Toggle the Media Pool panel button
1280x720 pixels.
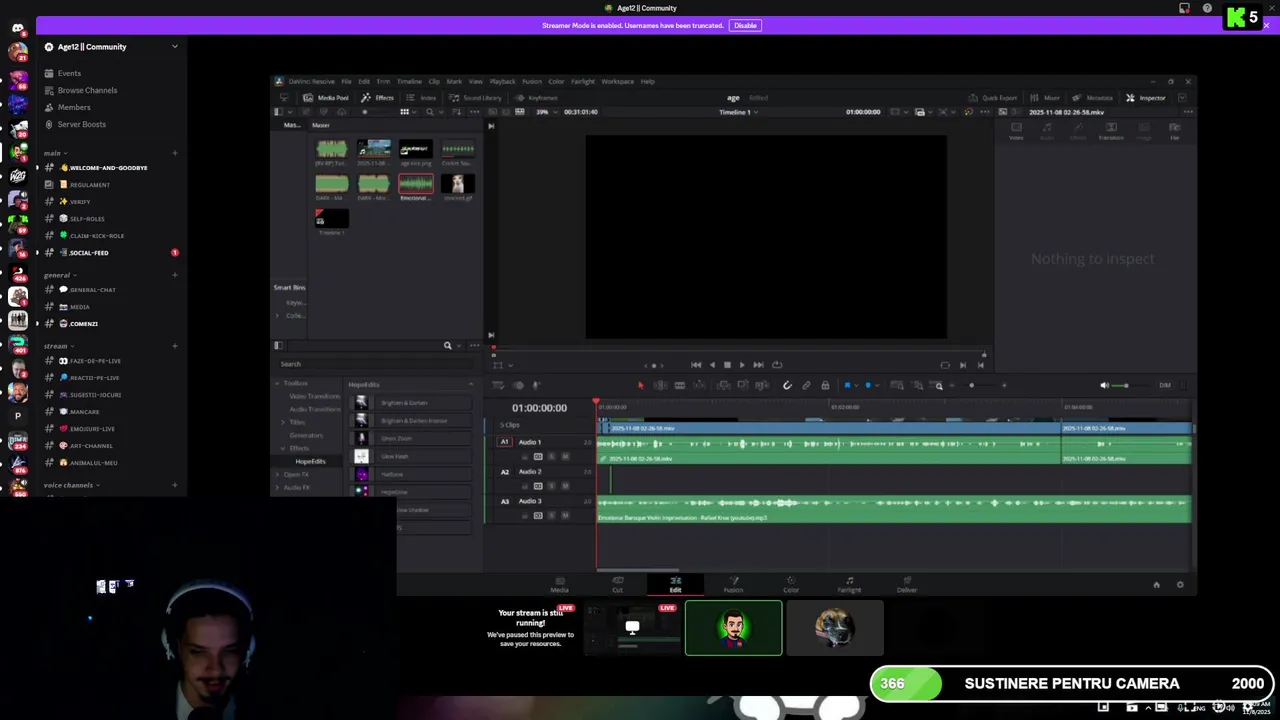pos(326,98)
